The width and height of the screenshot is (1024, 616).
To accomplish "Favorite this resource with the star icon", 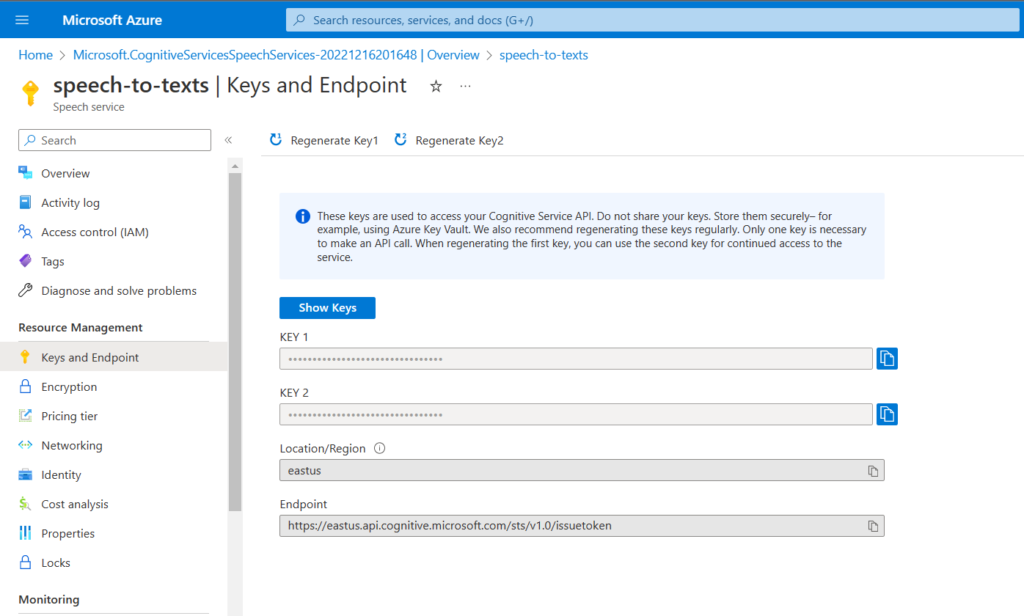I will (436, 86).
